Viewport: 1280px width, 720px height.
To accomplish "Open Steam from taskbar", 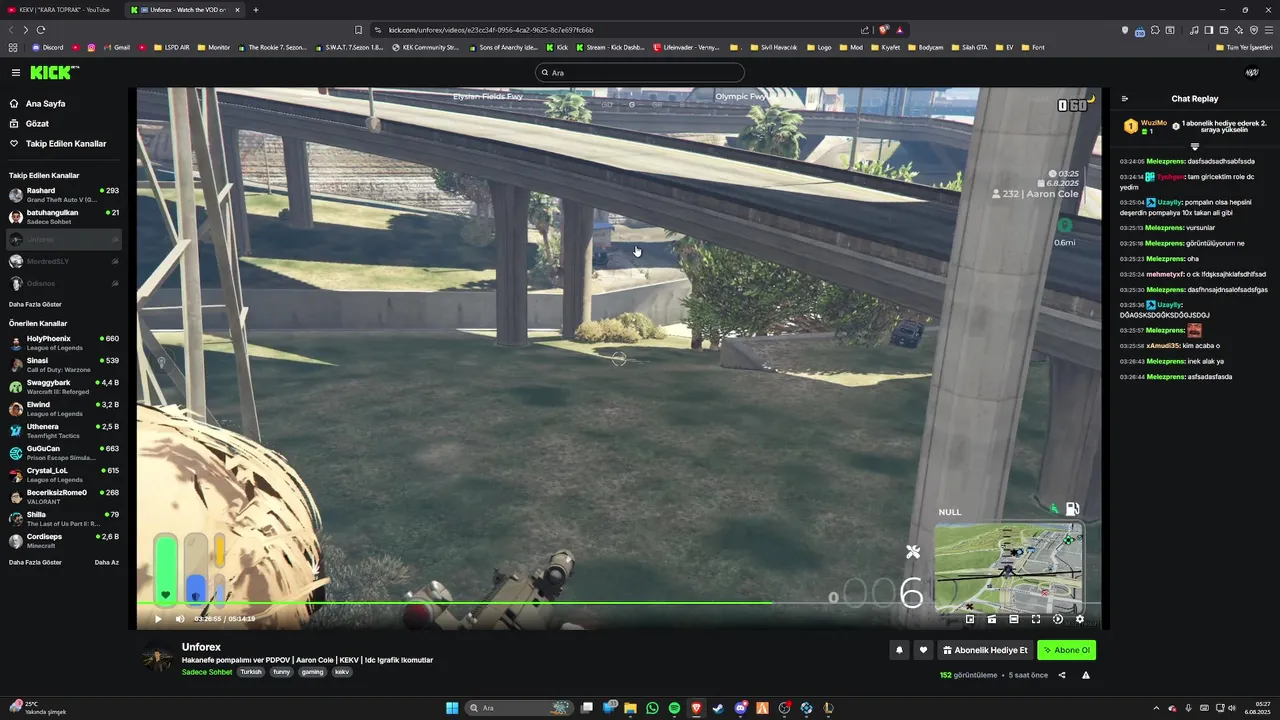I will coord(718,708).
